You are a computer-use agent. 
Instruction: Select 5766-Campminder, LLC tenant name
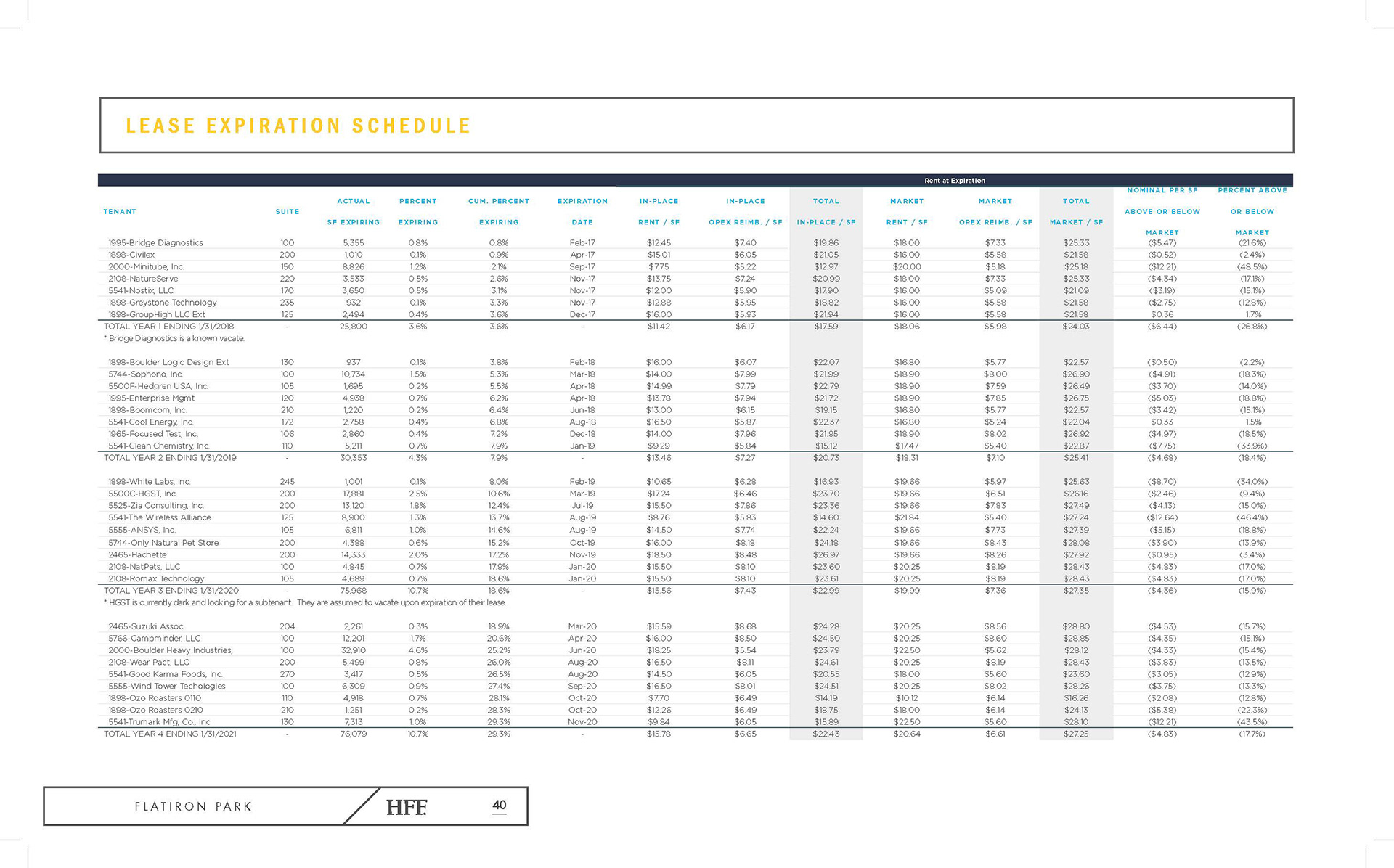tap(154, 639)
